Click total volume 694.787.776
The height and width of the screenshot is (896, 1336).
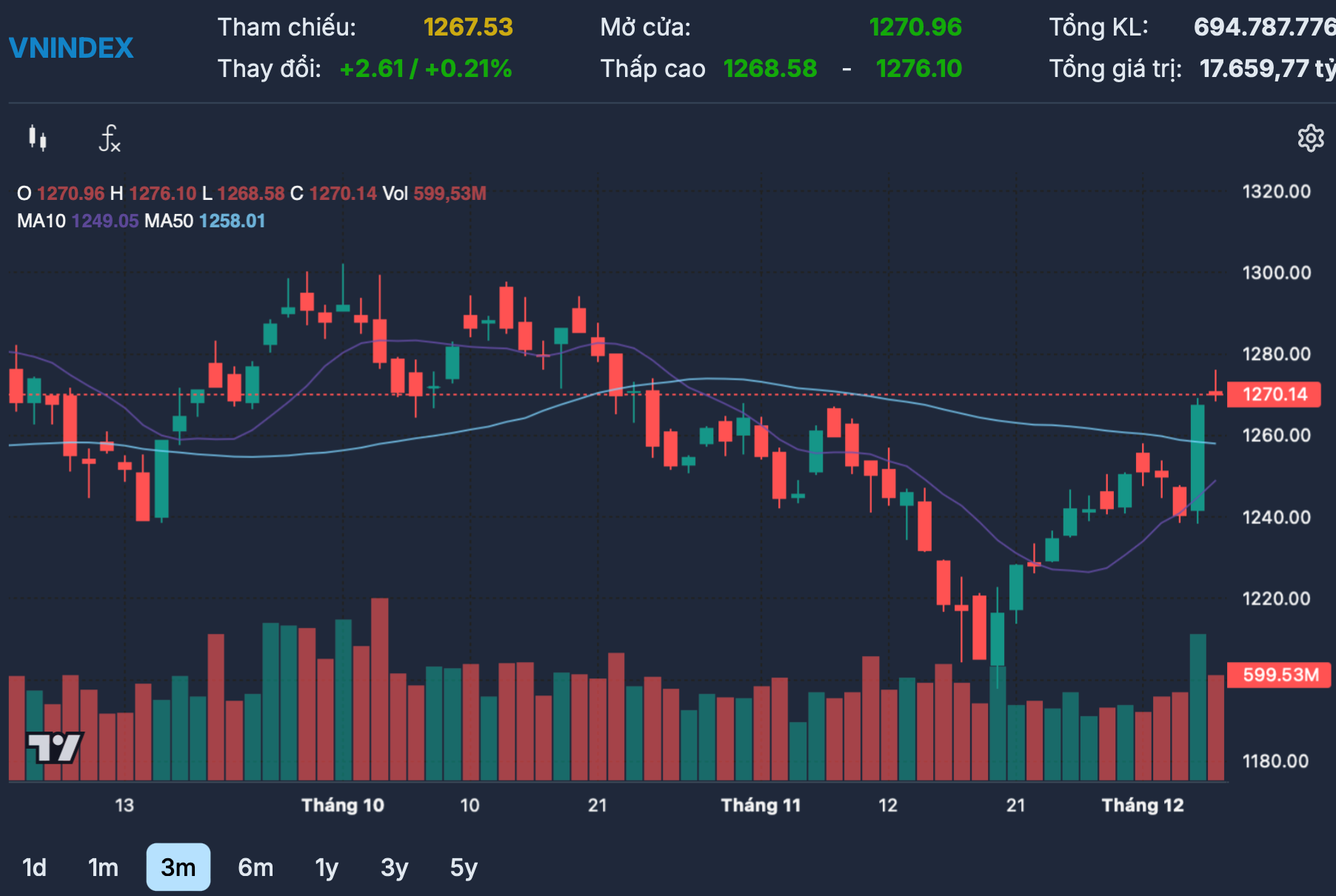click(1265, 27)
